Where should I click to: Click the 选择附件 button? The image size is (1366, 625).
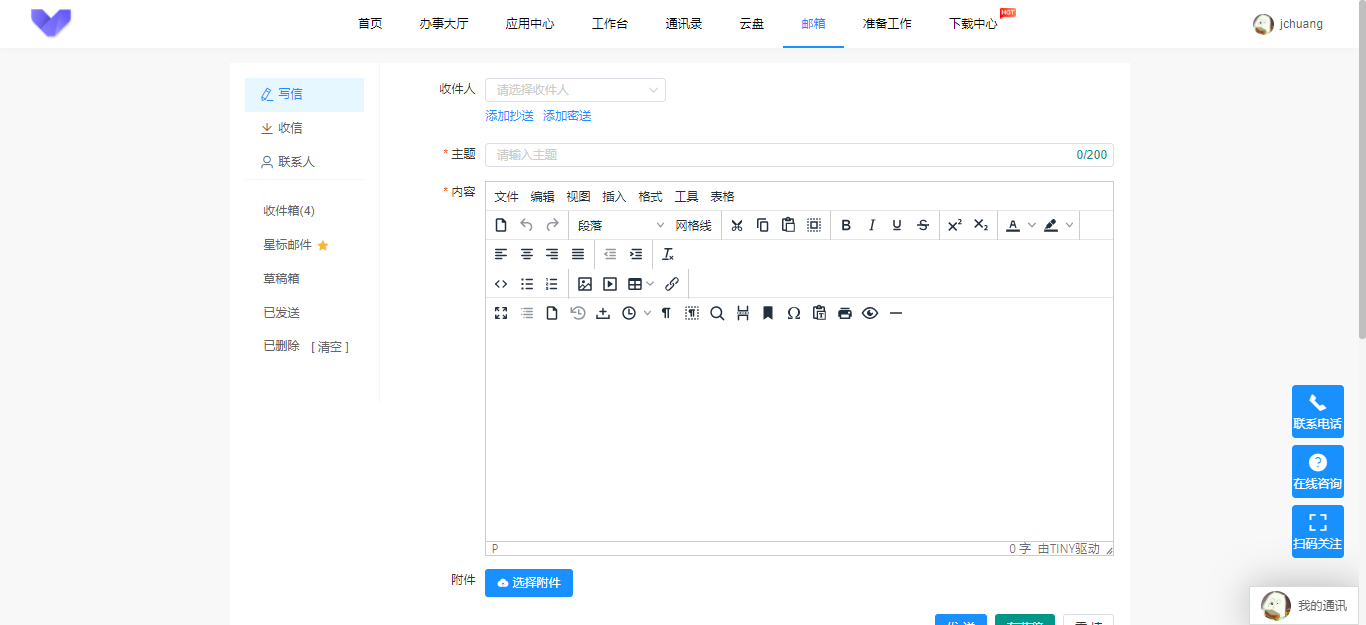tap(529, 582)
